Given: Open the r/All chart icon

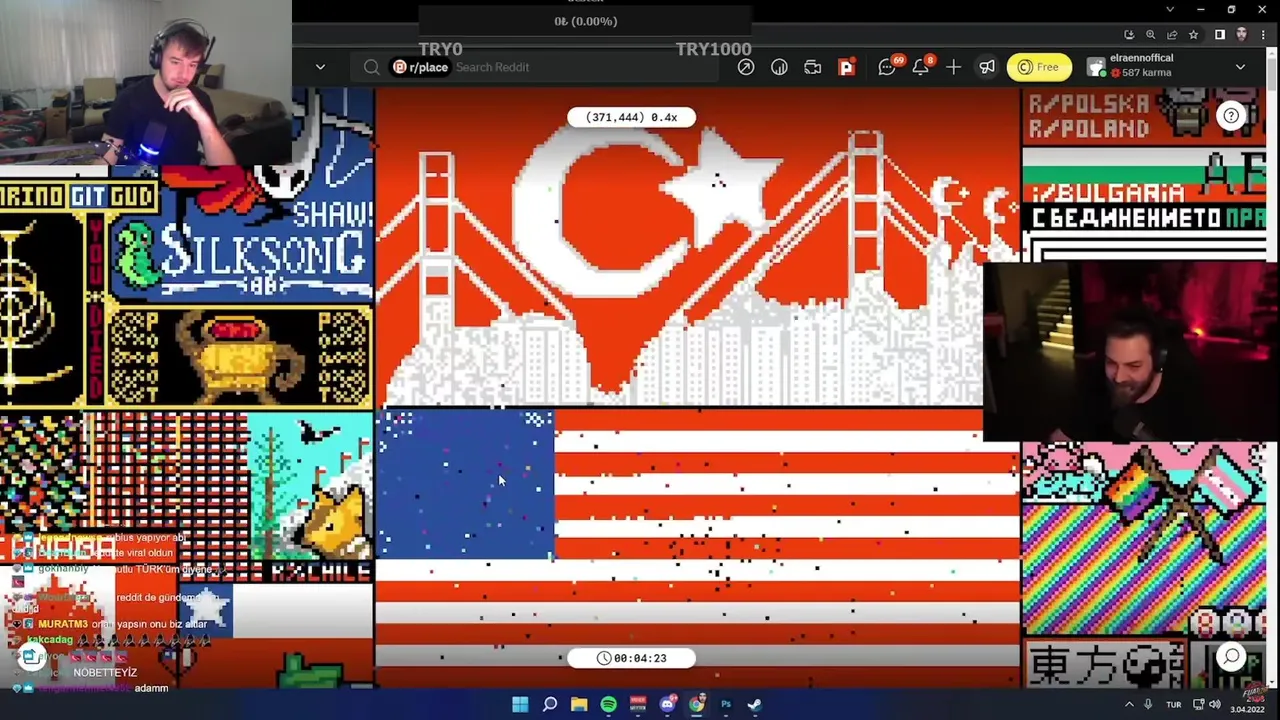Looking at the screenshot, I should 779,67.
